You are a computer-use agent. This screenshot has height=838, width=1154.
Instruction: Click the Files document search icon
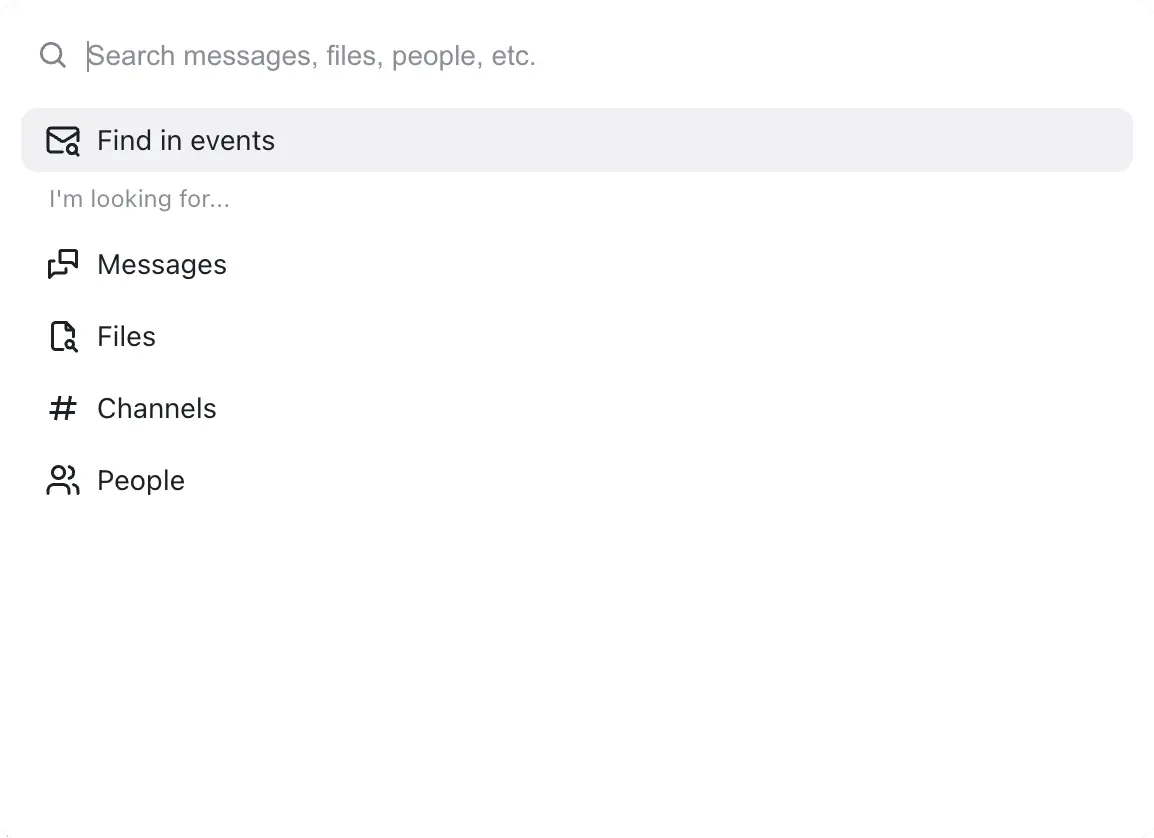62,336
